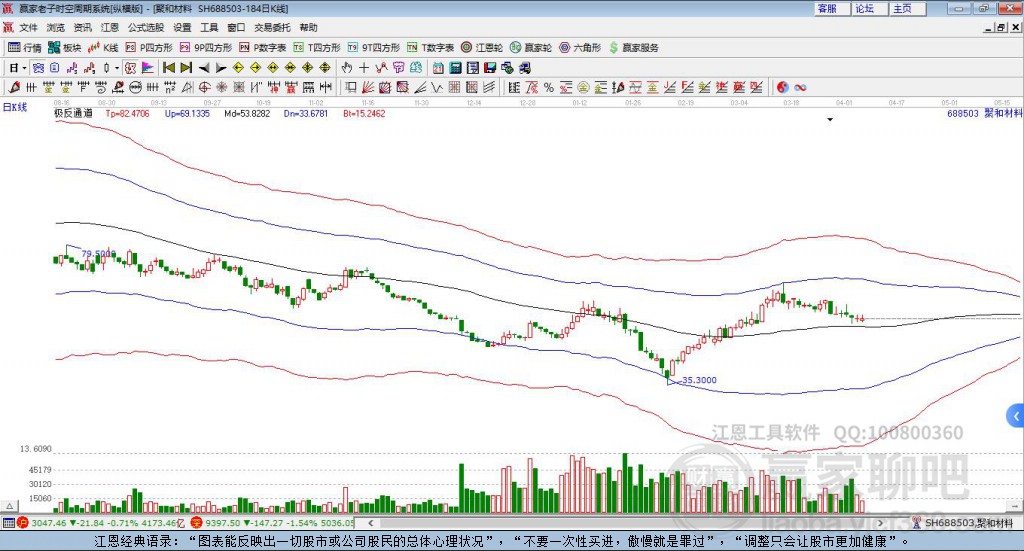This screenshot has width=1024, height=551.
Task: Open the 帮助 menu
Action: [x=308, y=27]
